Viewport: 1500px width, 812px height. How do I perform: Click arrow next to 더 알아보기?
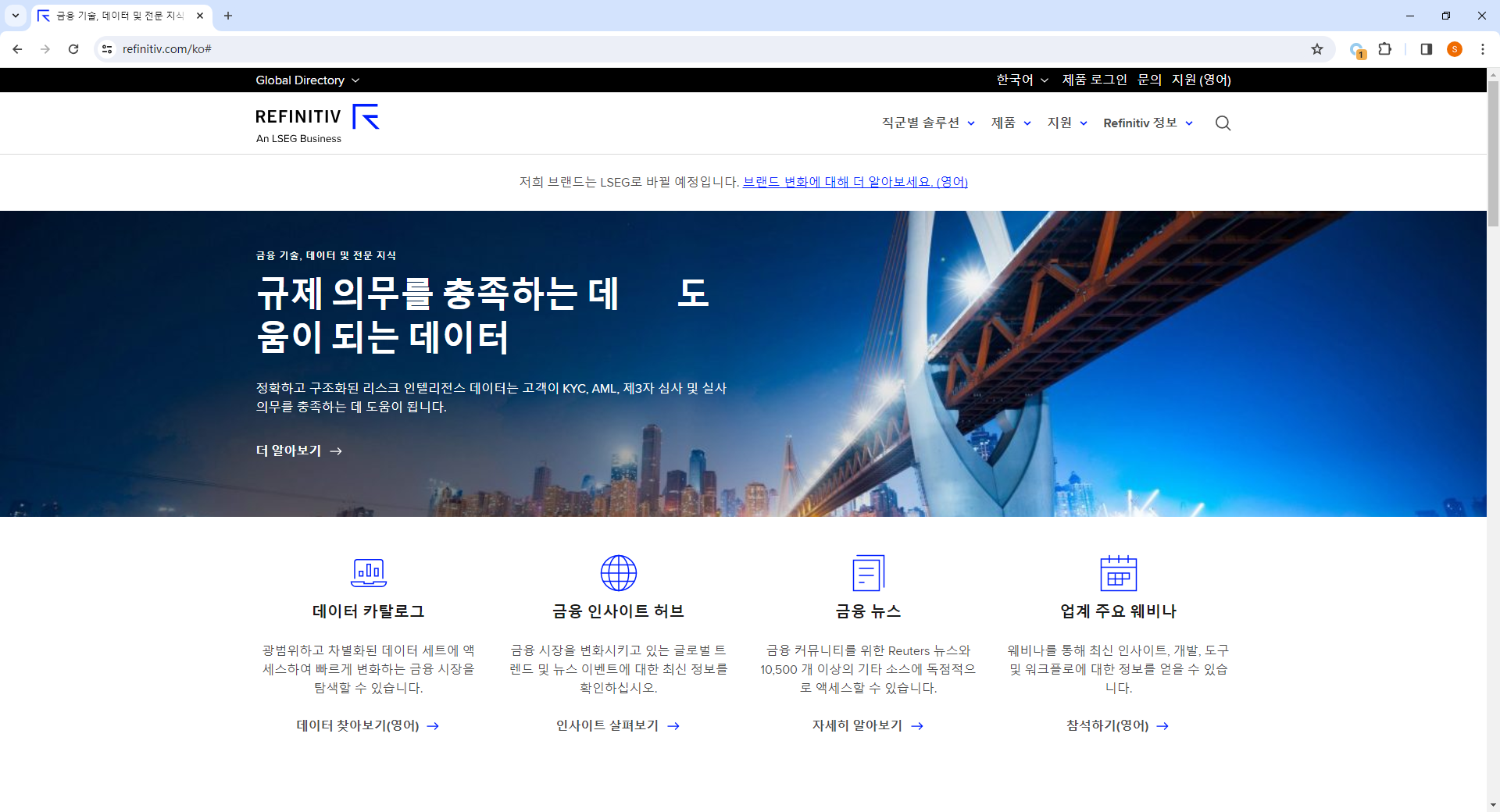[336, 451]
